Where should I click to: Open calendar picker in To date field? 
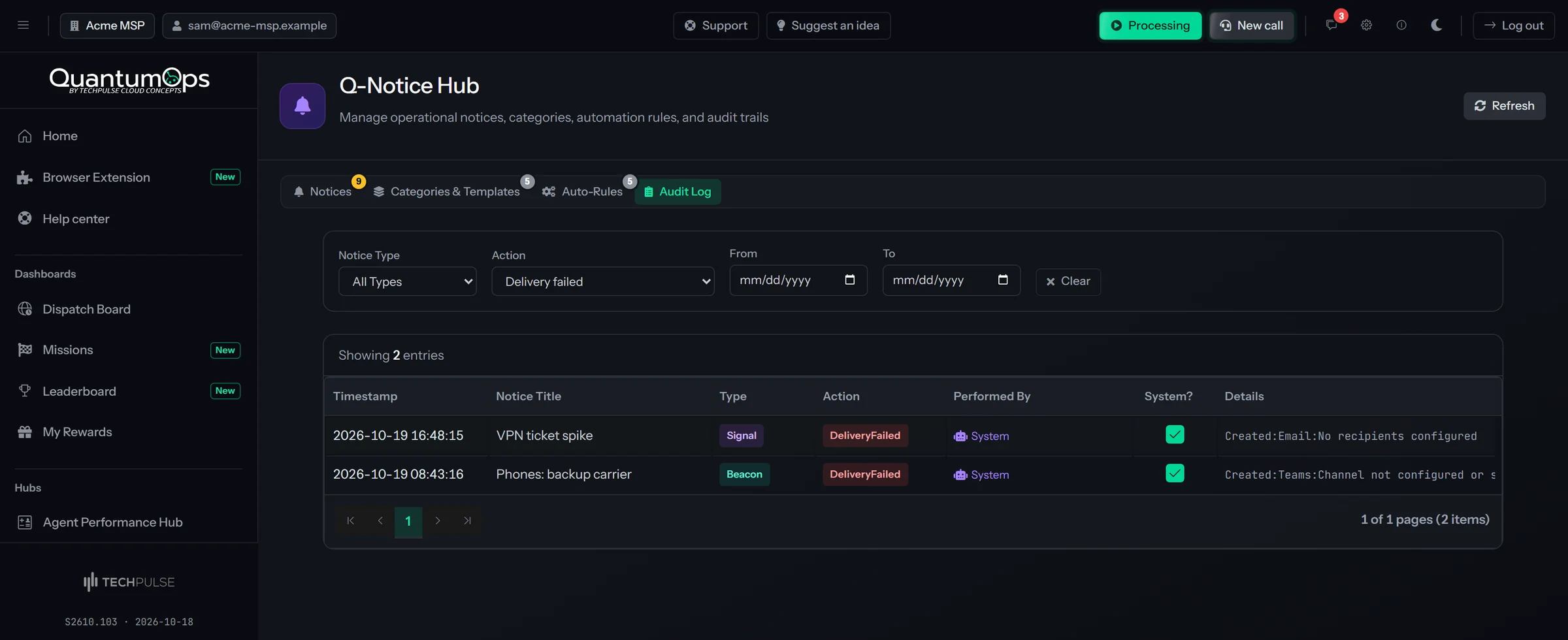(x=1003, y=280)
